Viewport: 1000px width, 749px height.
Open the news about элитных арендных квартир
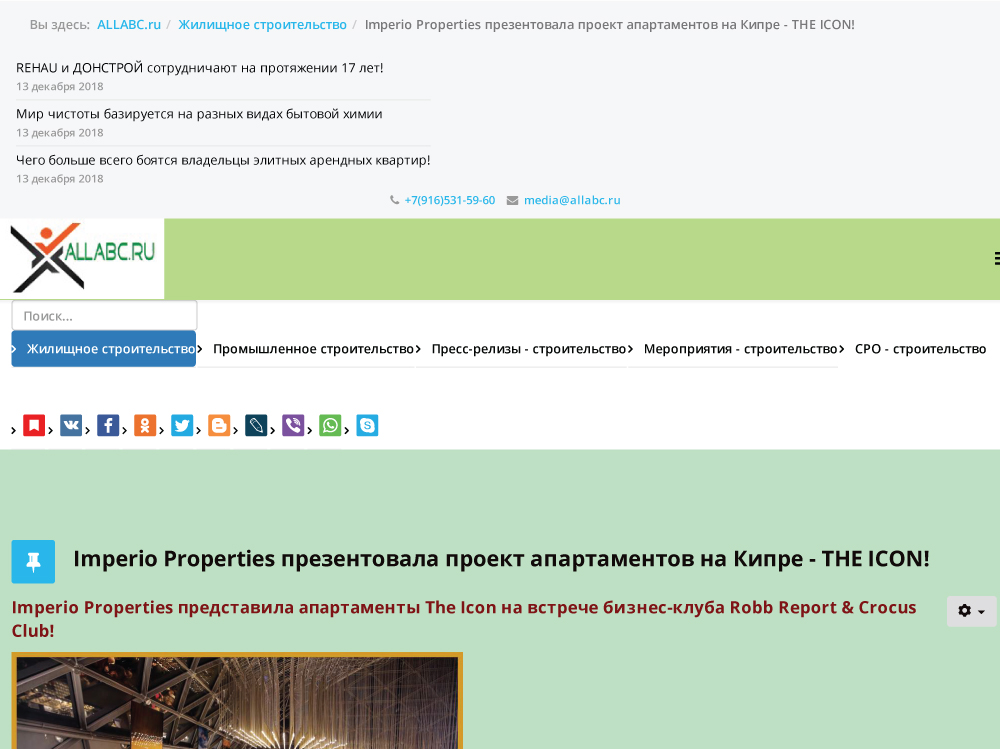(x=223, y=160)
